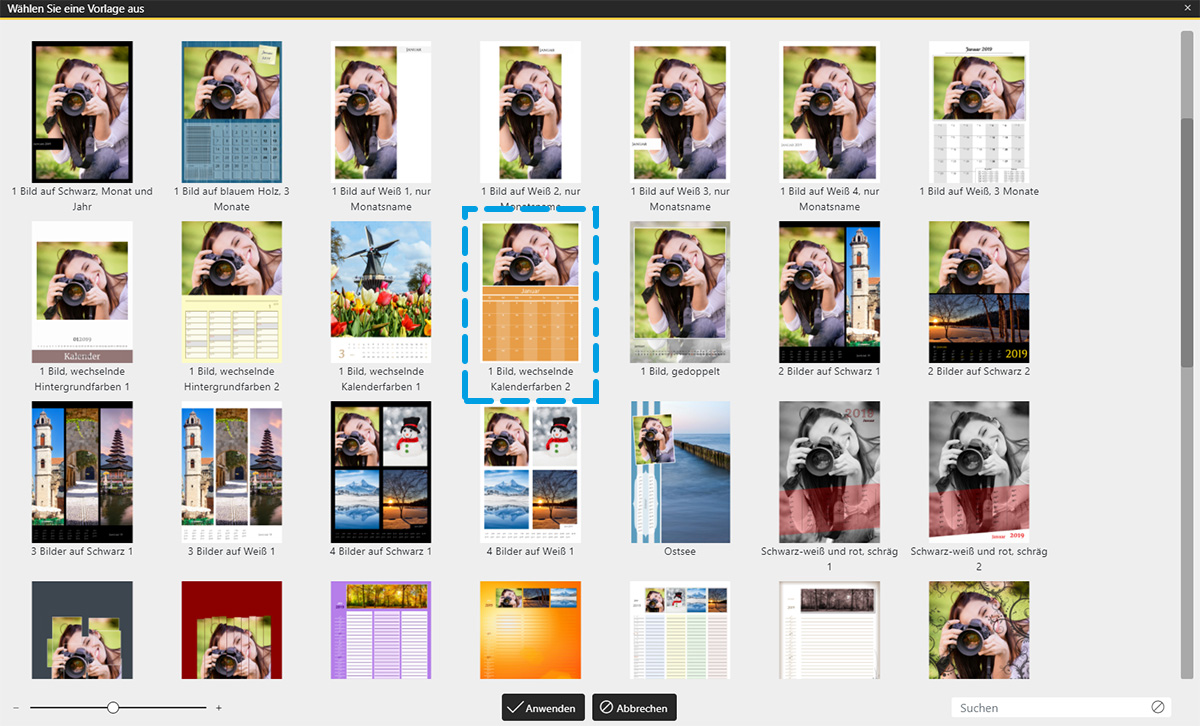Click into the Suchen search field
Screen dimensions: 1200x726
point(1050,708)
